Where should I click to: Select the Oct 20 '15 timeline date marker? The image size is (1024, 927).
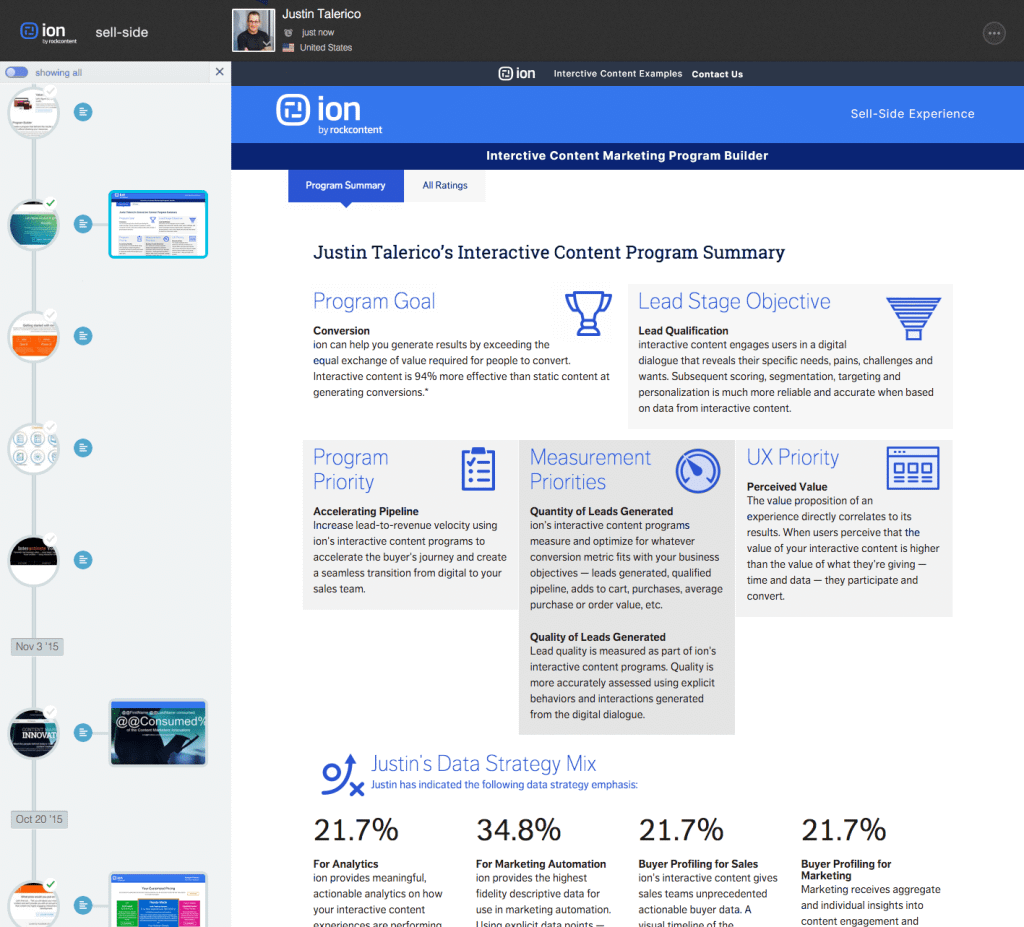(39, 819)
